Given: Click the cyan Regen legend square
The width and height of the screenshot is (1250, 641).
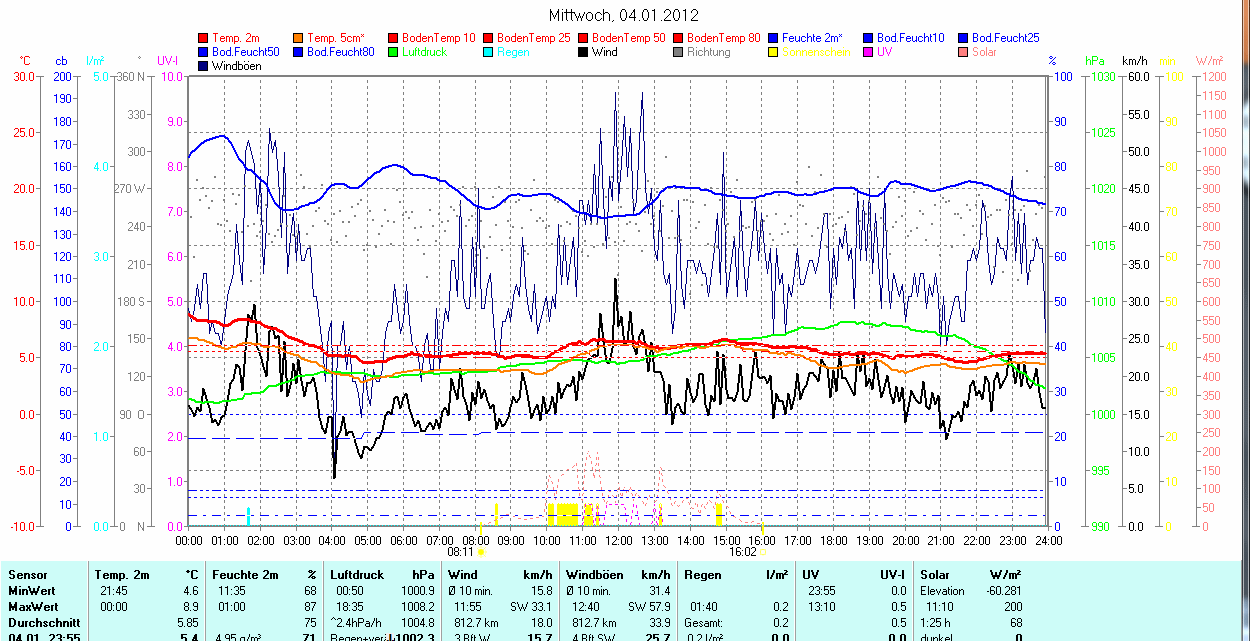Looking at the screenshot, I should [489, 52].
